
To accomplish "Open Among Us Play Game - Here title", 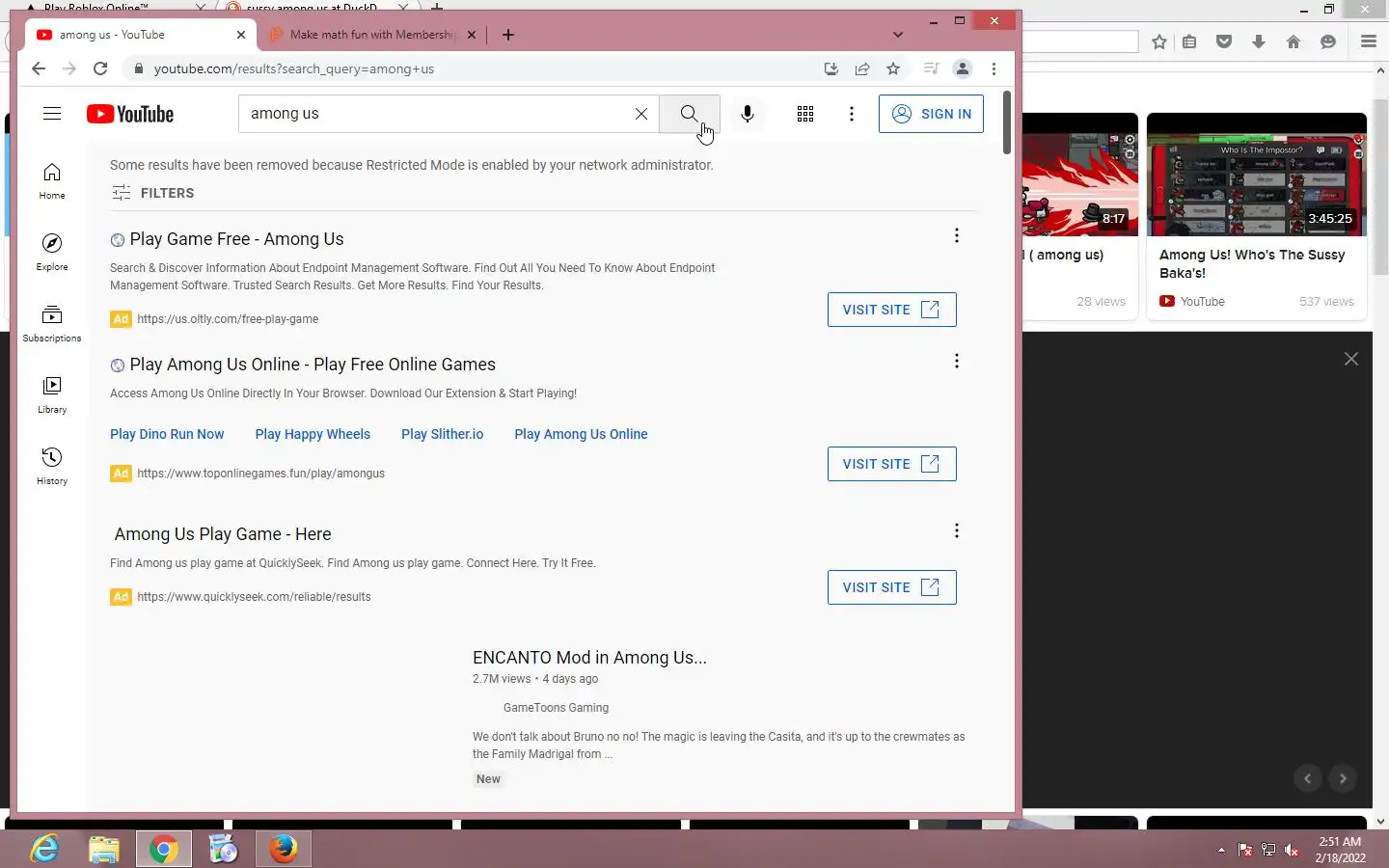I will pos(223,534).
